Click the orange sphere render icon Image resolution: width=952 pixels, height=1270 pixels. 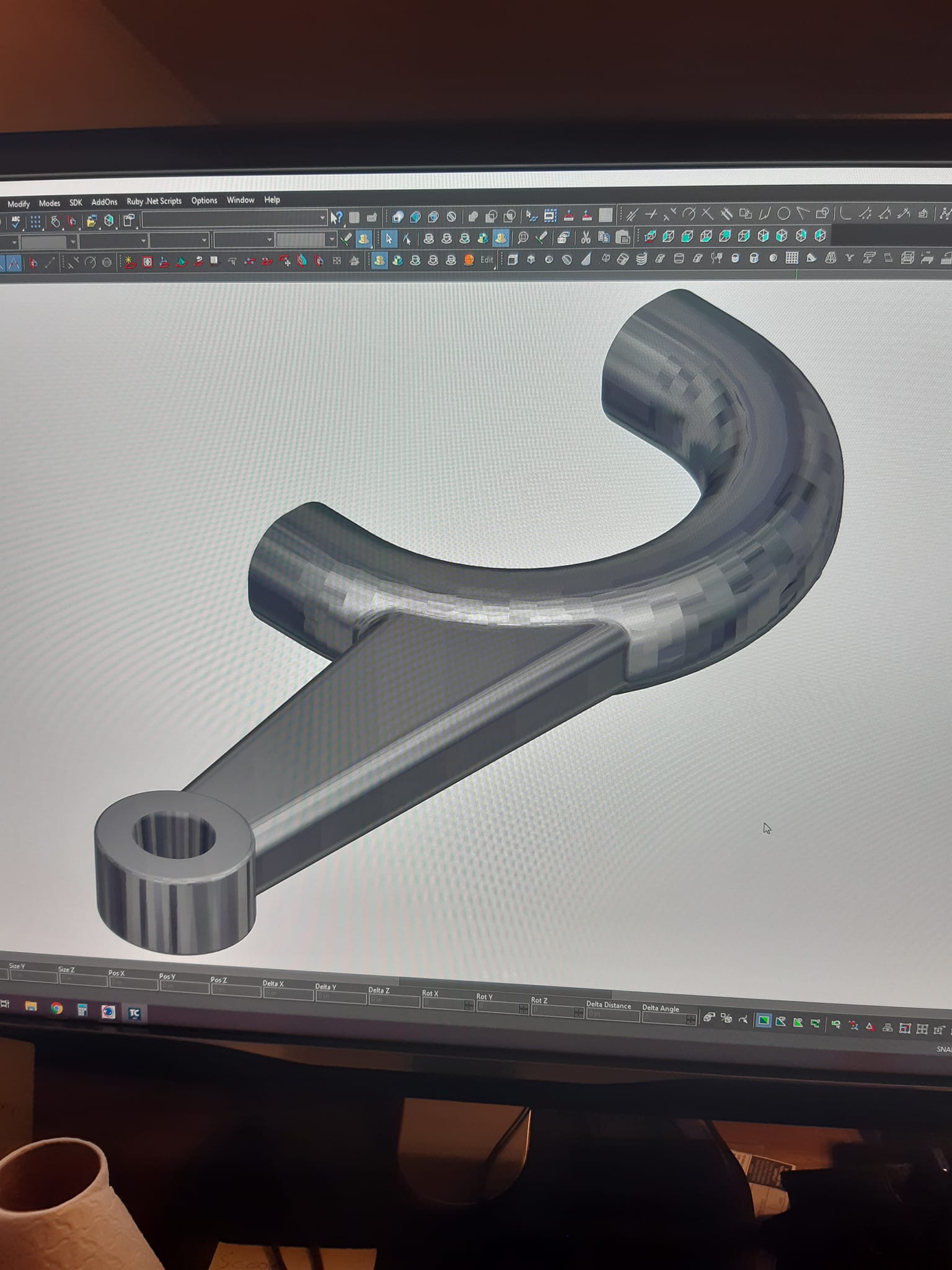tap(469, 260)
